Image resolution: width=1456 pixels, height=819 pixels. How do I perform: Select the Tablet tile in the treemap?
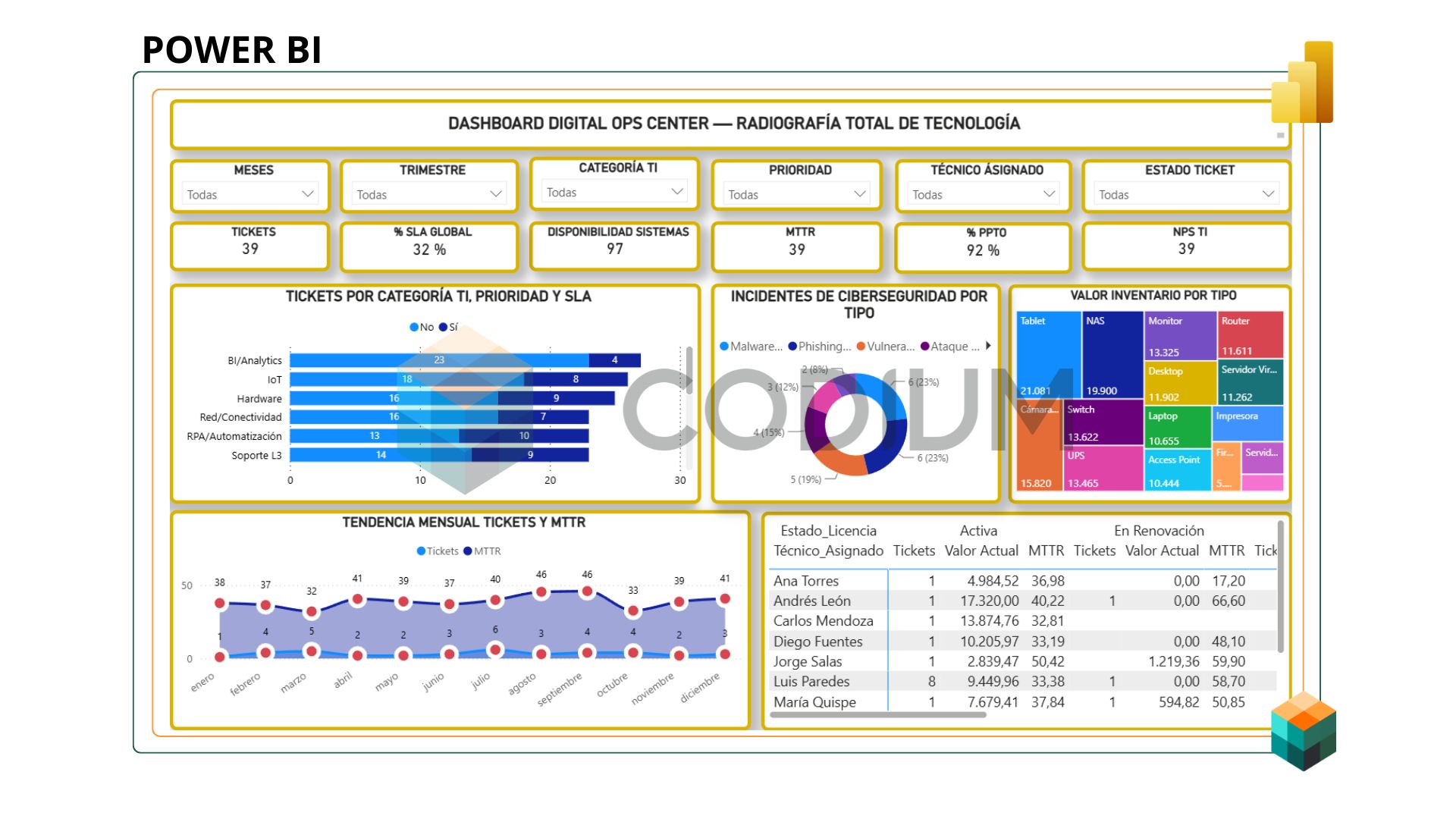1048,354
